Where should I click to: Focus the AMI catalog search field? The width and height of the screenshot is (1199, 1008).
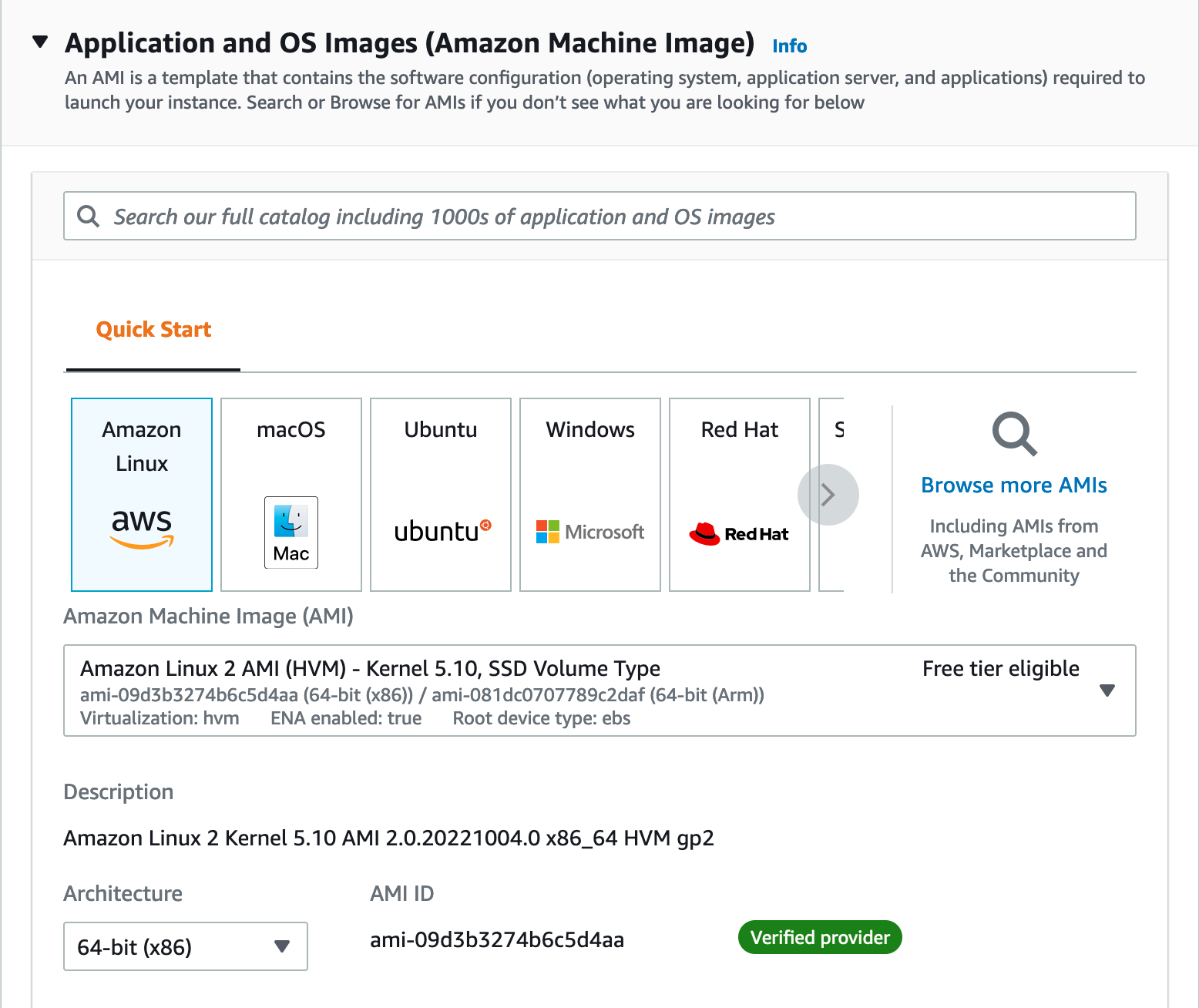(599, 216)
